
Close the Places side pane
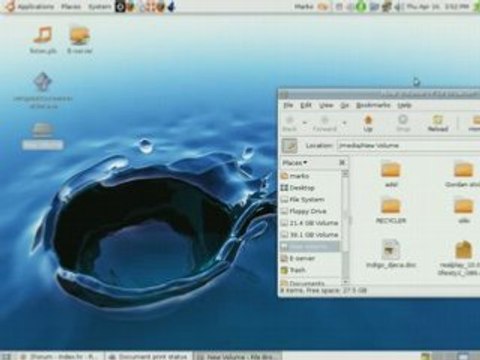point(342,163)
